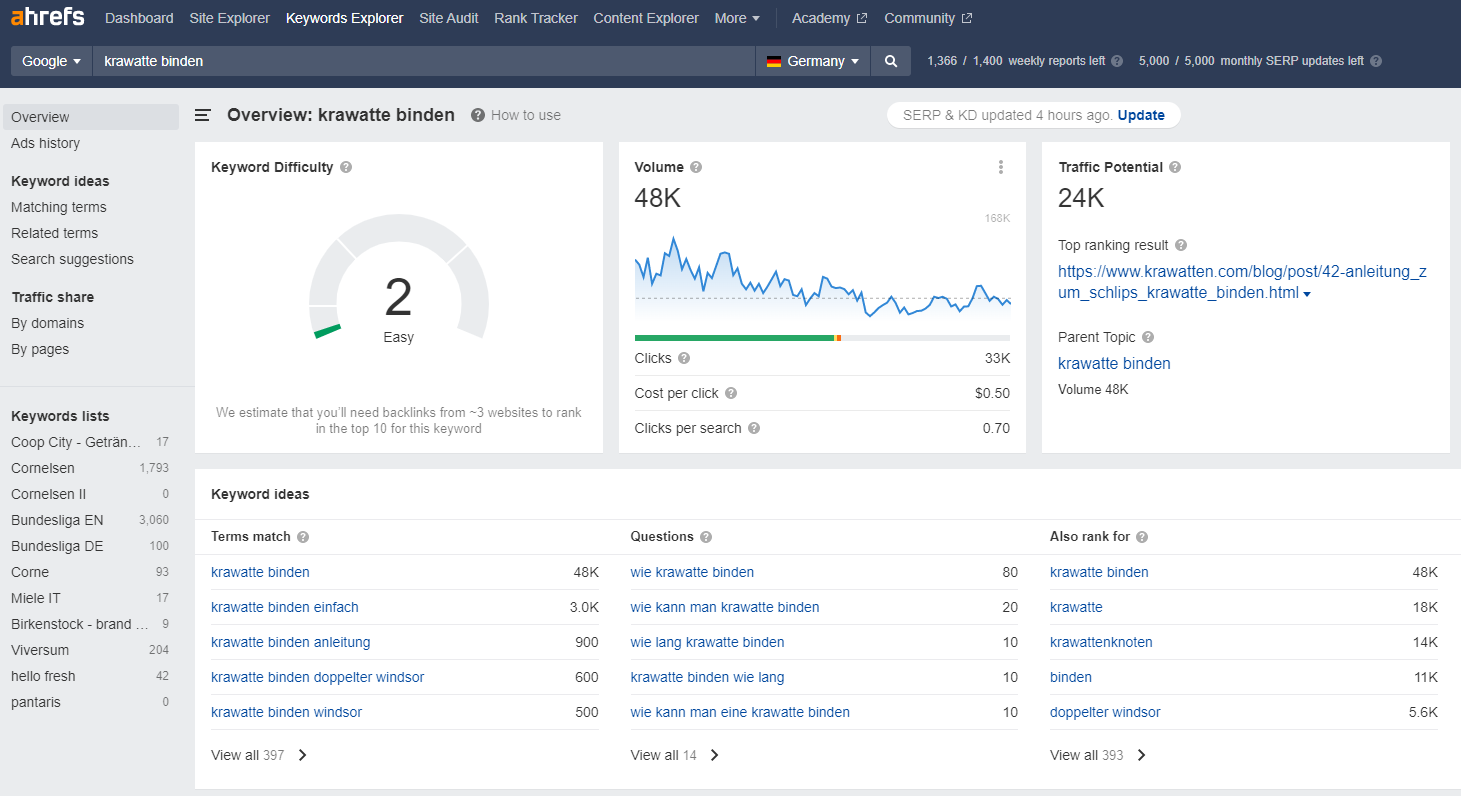Click Questions help icon
The image size is (1461, 796).
coord(706,537)
